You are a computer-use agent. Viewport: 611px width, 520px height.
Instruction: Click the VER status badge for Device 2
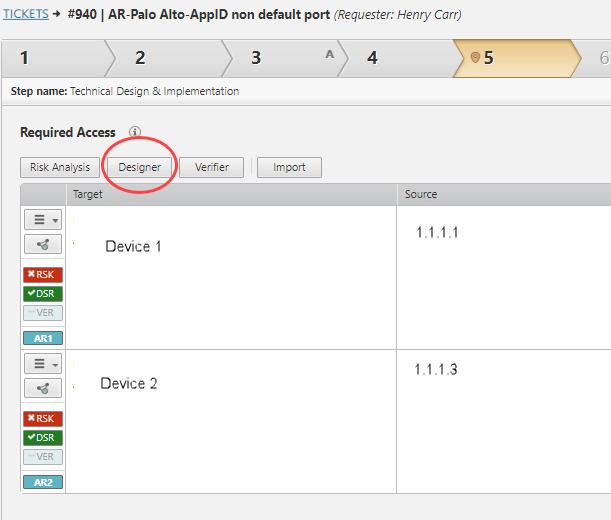[x=42, y=457]
